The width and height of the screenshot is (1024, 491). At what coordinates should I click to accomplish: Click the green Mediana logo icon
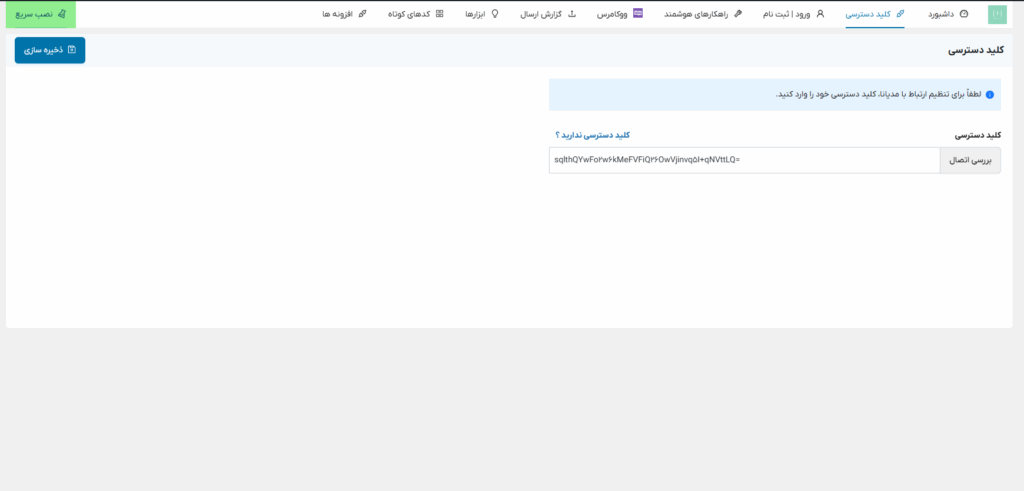point(997,14)
